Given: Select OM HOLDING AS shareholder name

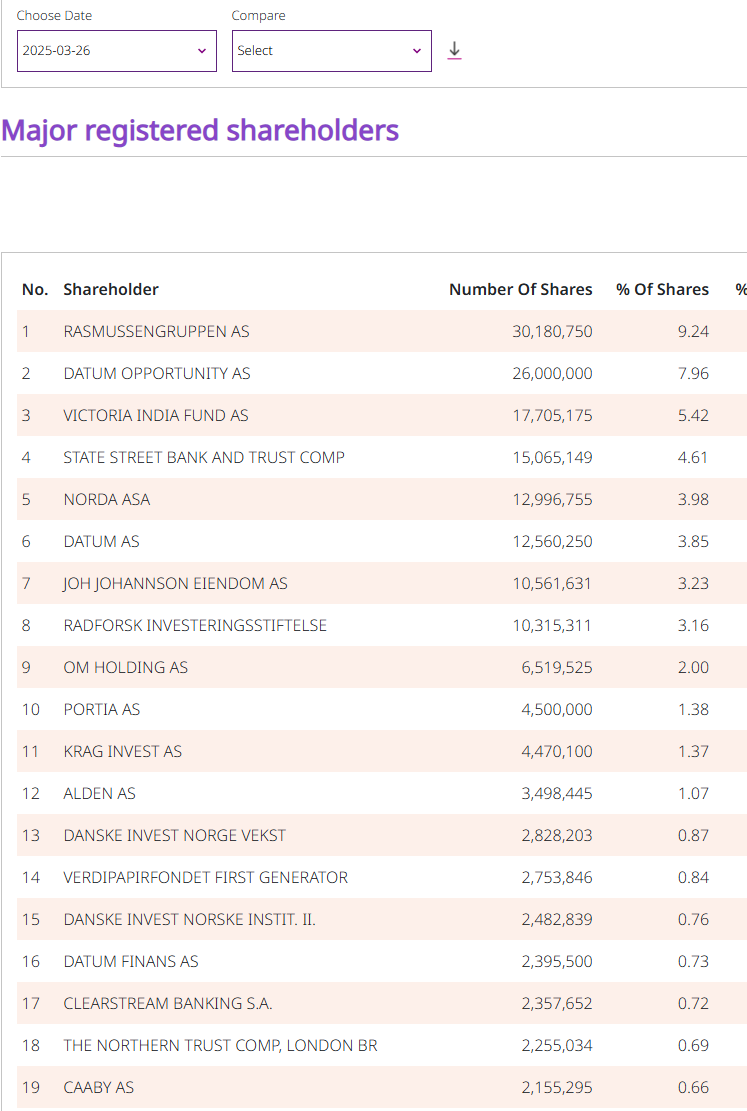Looking at the screenshot, I should [125, 667].
